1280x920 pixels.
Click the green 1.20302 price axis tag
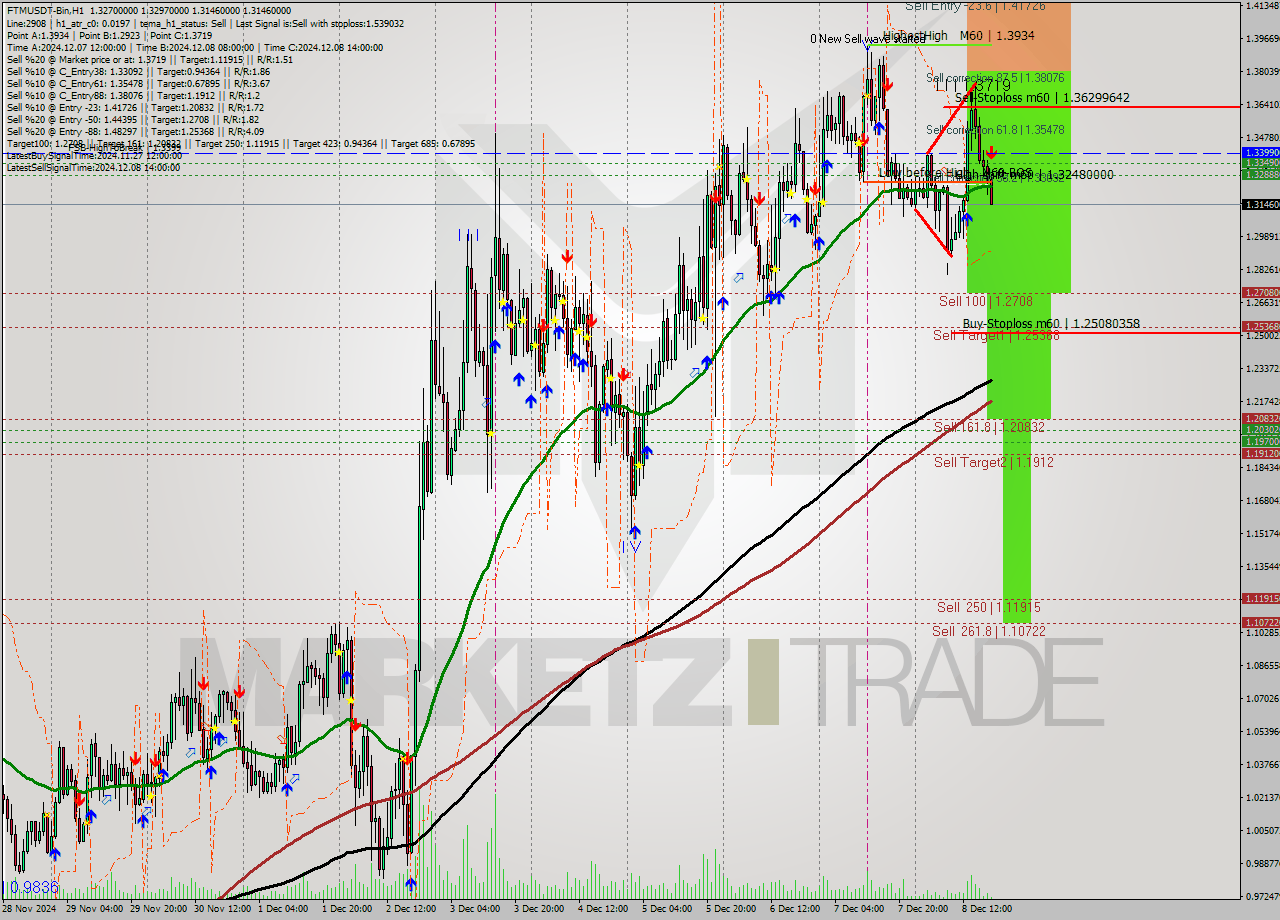click(1260, 430)
